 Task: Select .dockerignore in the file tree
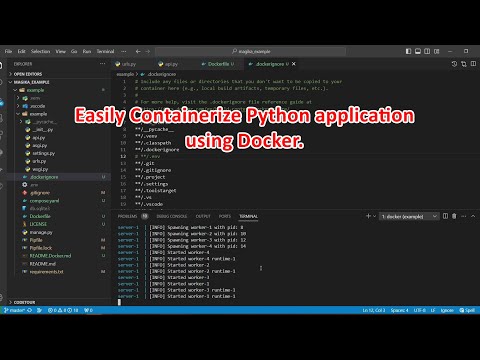point(44,177)
